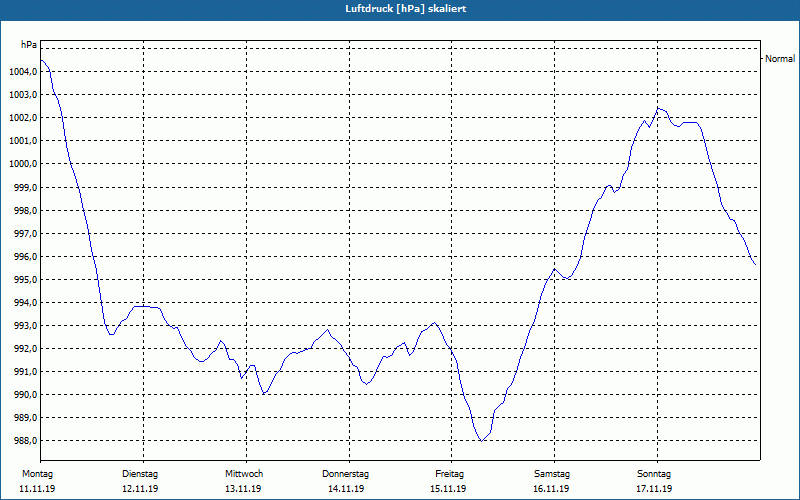800x500 pixels.
Task: Select the 989,0 axis value
Action: tap(25, 418)
